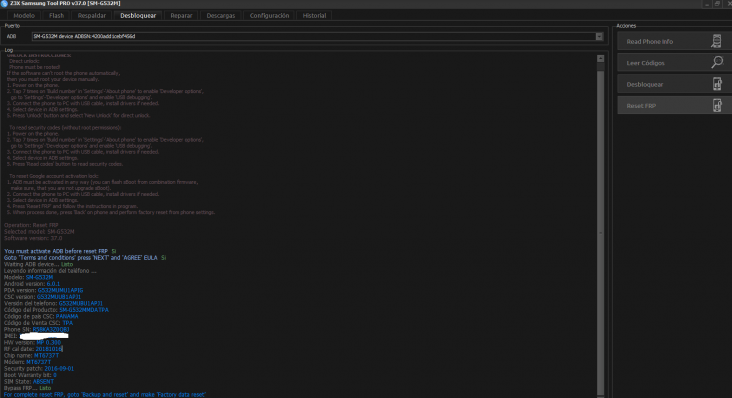This screenshot has height=398, width=732.
Task: Expand the ADB port dropdown arrow
Action: tap(599, 36)
